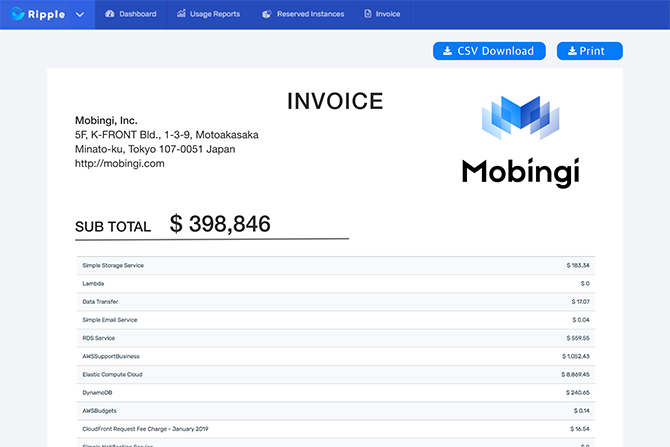Select the AWSSupportBusiness row label
The image size is (670, 447).
111,356
